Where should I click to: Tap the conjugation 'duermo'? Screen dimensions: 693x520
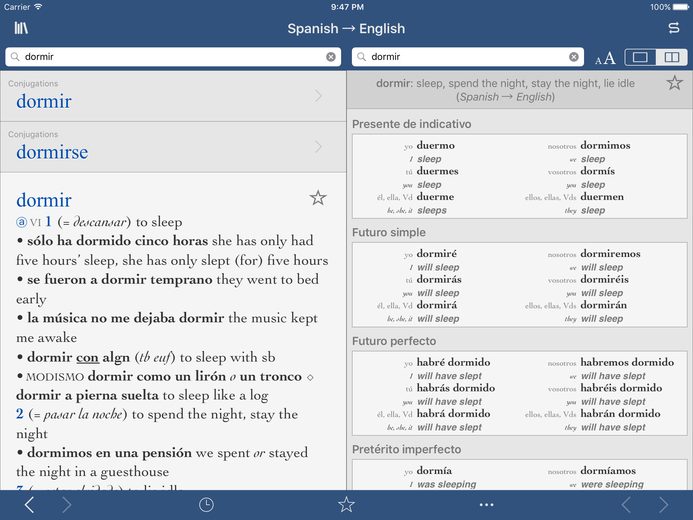pyautogui.click(x=435, y=145)
